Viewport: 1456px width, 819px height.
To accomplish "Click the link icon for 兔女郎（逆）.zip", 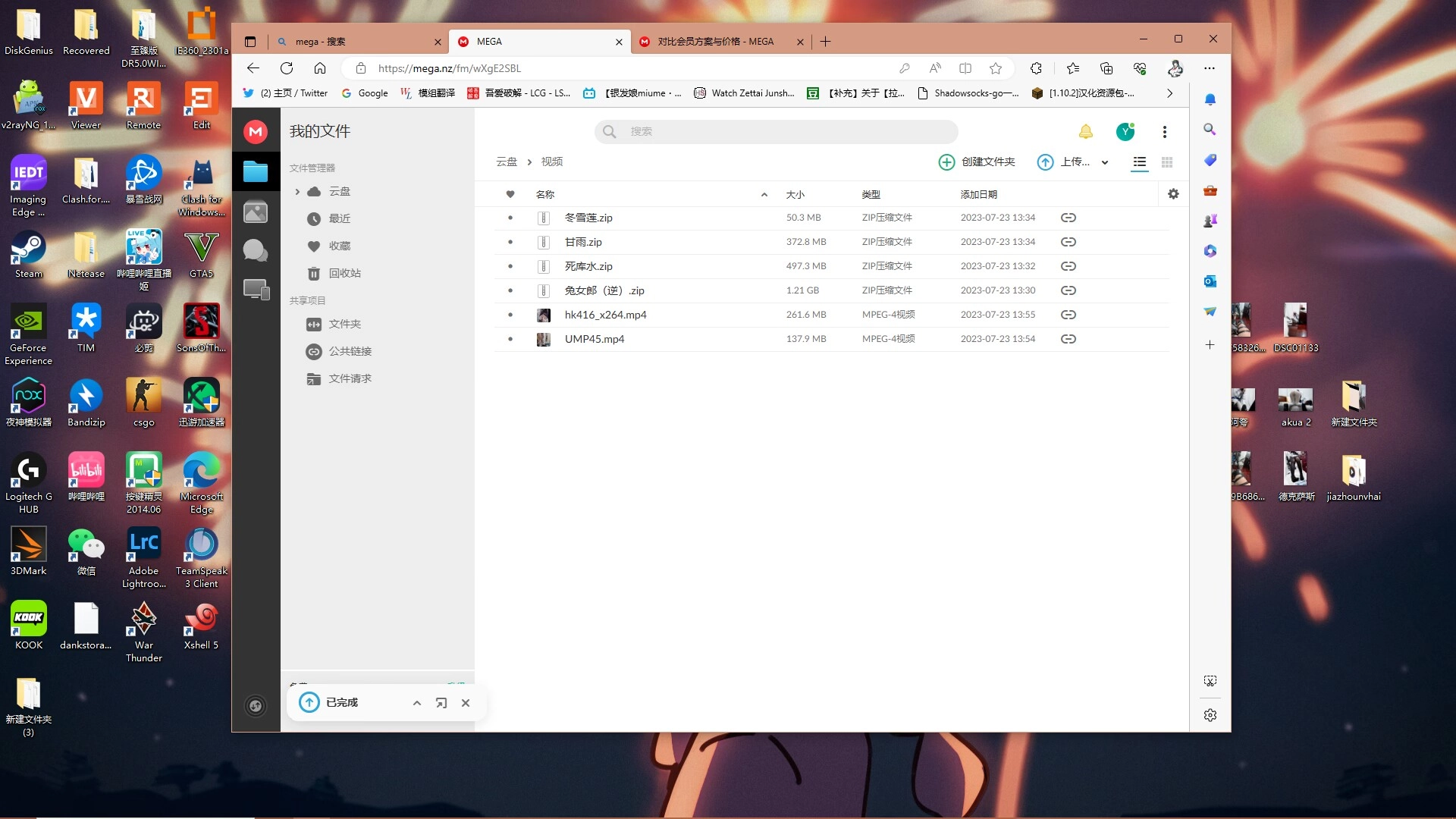I will pyautogui.click(x=1068, y=290).
